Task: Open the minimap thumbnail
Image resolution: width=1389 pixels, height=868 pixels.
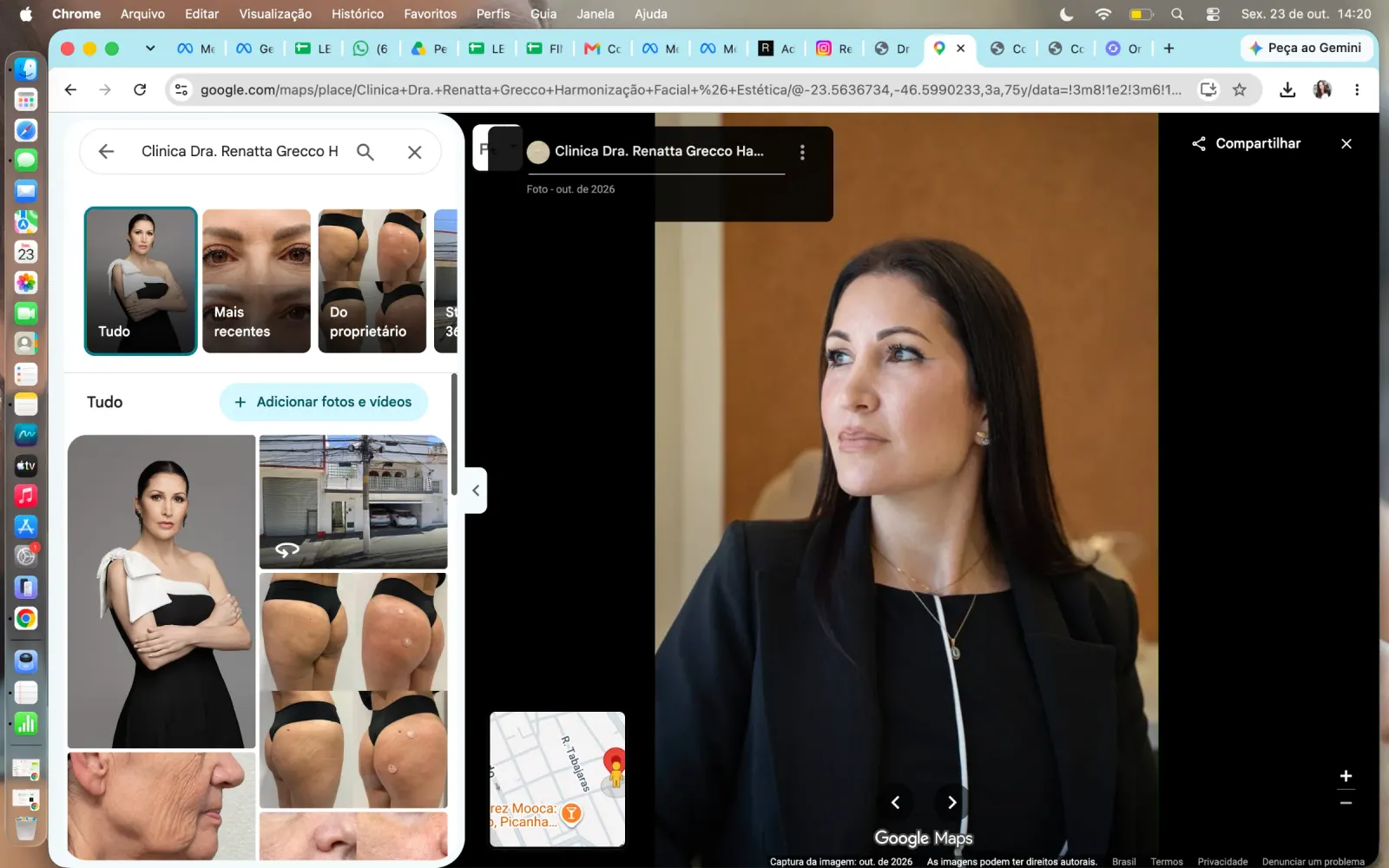Action: 557,779
